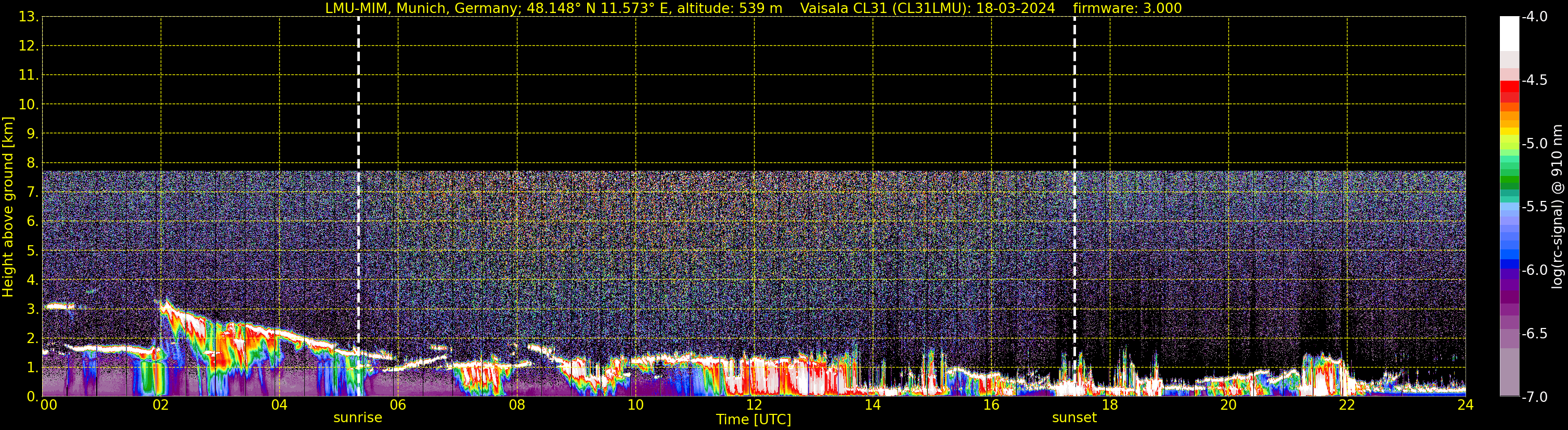This screenshot has height=430, width=1568.
Task: Click the sunset label below time axis
Action: (x=1074, y=418)
